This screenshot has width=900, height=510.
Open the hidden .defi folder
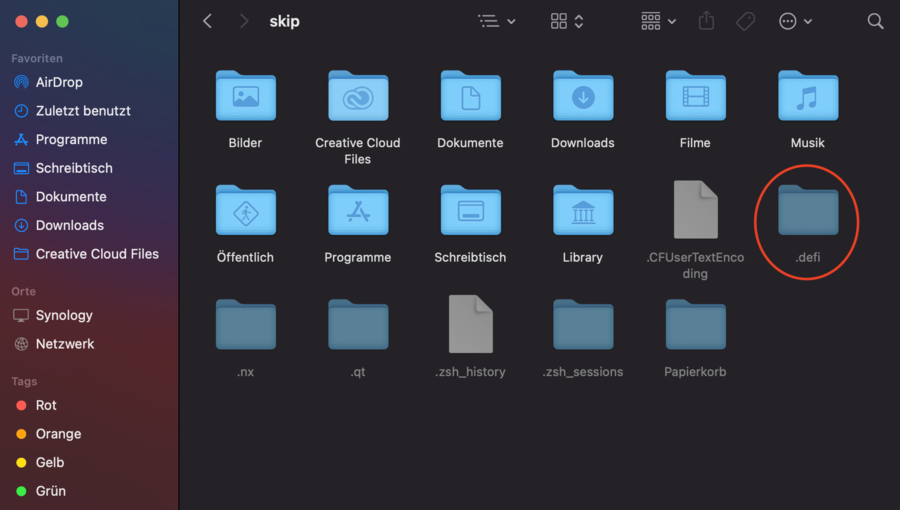807,212
